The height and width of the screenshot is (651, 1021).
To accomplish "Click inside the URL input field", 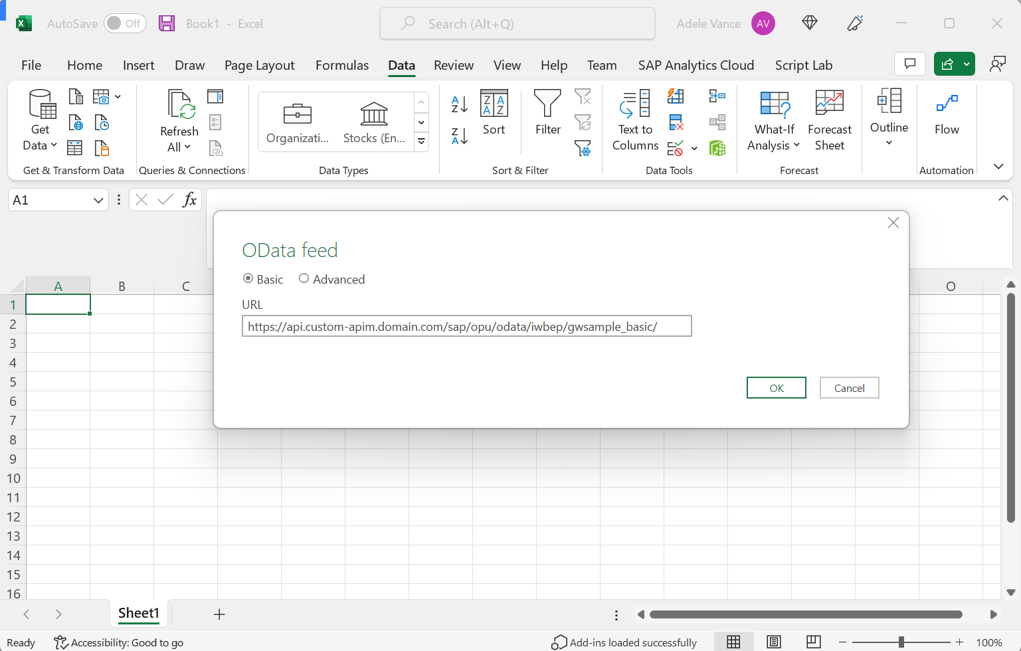I will point(466,325).
